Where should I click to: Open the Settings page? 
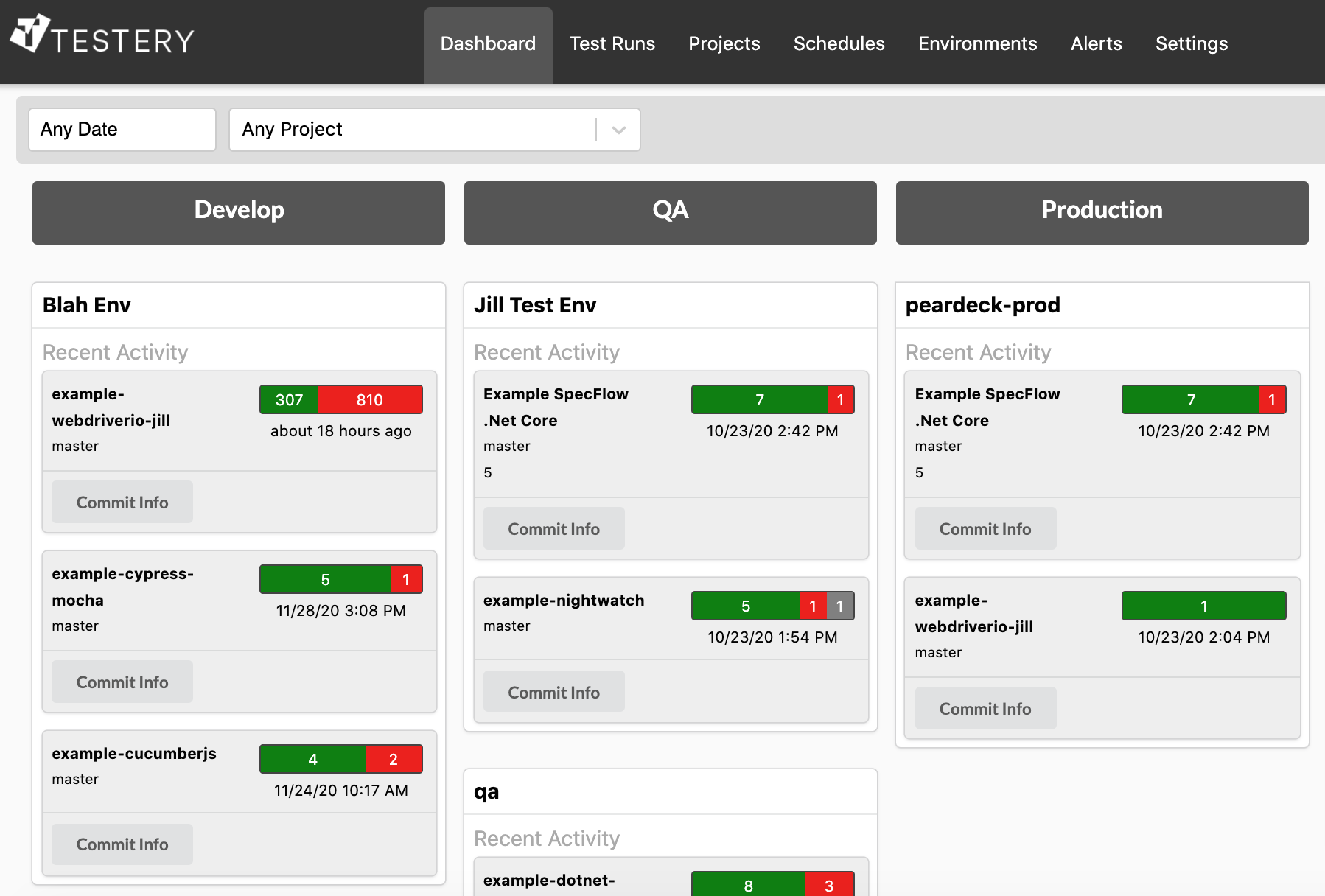pos(1191,43)
